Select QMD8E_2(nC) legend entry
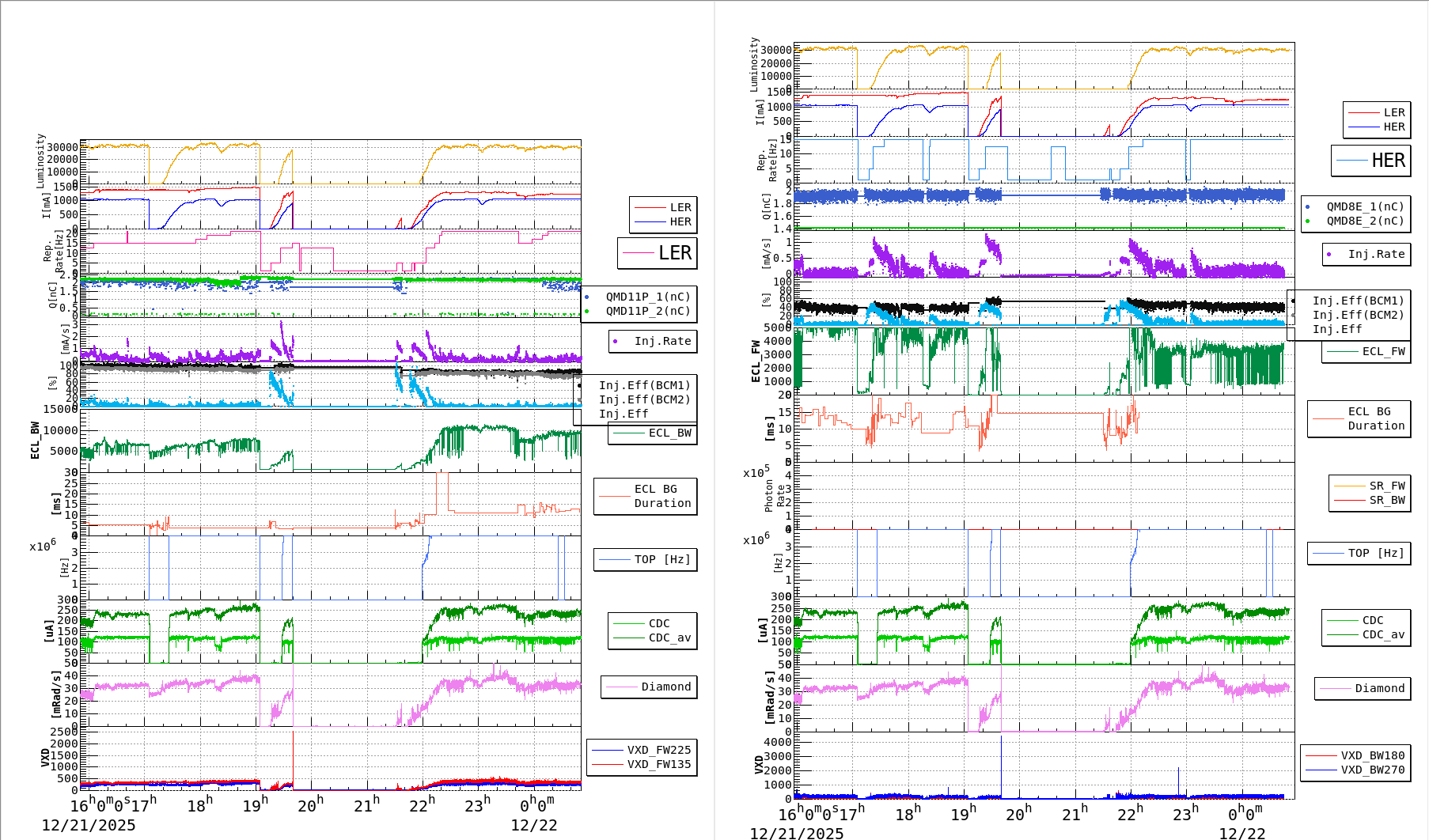Image resolution: width=1429 pixels, height=840 pixels. click(1355, 221)
